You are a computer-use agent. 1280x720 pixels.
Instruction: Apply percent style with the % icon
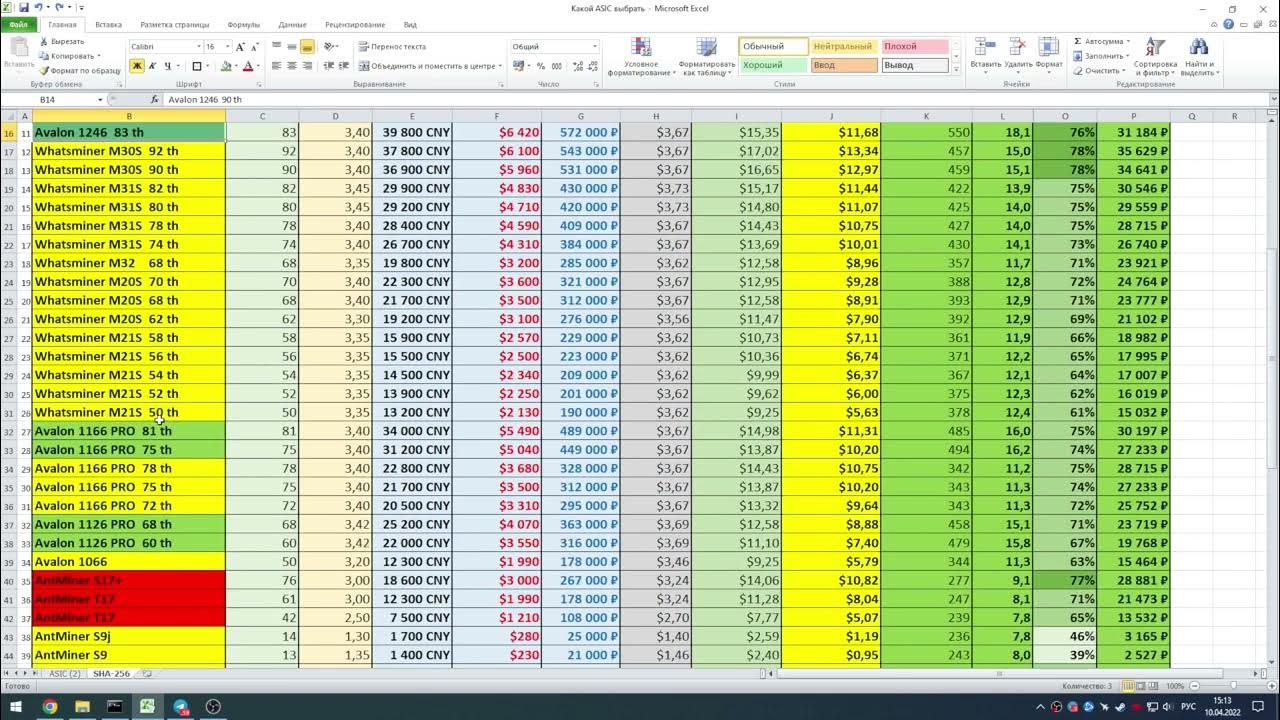pyautogui.click(x=541, y=66)
